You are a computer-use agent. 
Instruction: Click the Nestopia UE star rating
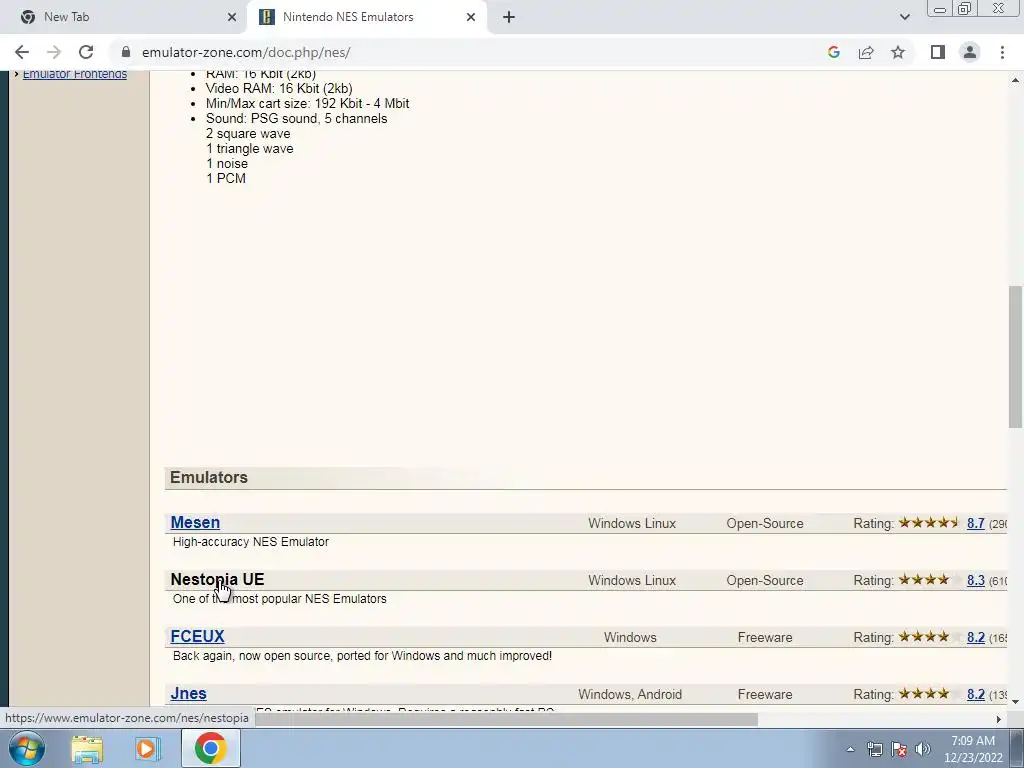[929, 579]
